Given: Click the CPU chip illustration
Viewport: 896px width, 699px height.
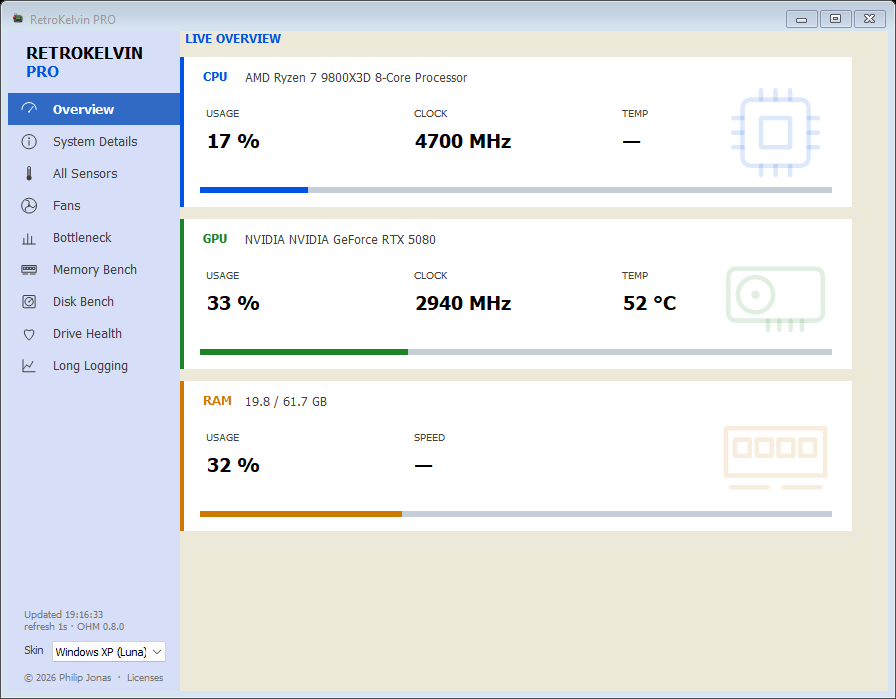Looking at the screenshot, I should pyautogui.click(x=775, y=133).
